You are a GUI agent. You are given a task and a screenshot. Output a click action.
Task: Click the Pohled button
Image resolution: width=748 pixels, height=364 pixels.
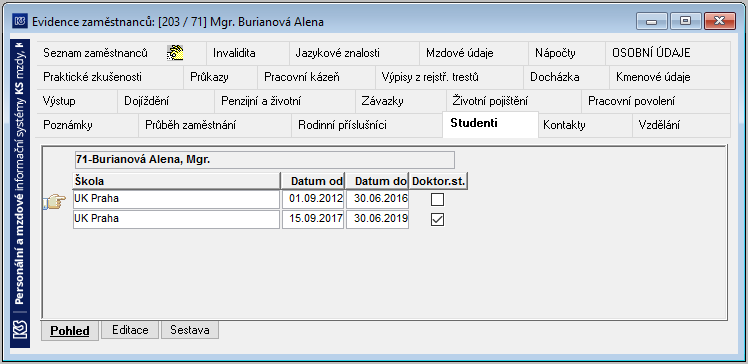click(70, 331)
